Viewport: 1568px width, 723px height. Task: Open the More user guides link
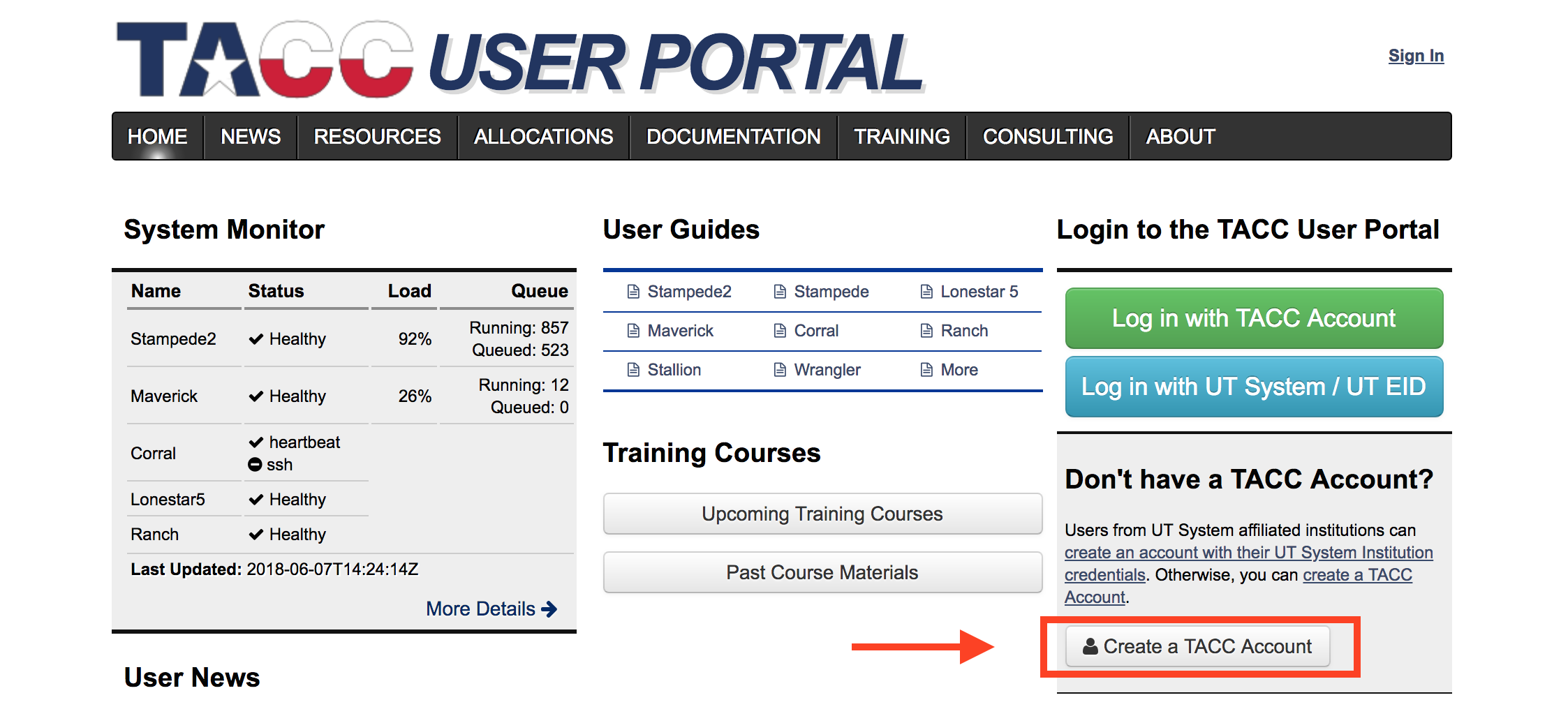click(x=949, y=370)
